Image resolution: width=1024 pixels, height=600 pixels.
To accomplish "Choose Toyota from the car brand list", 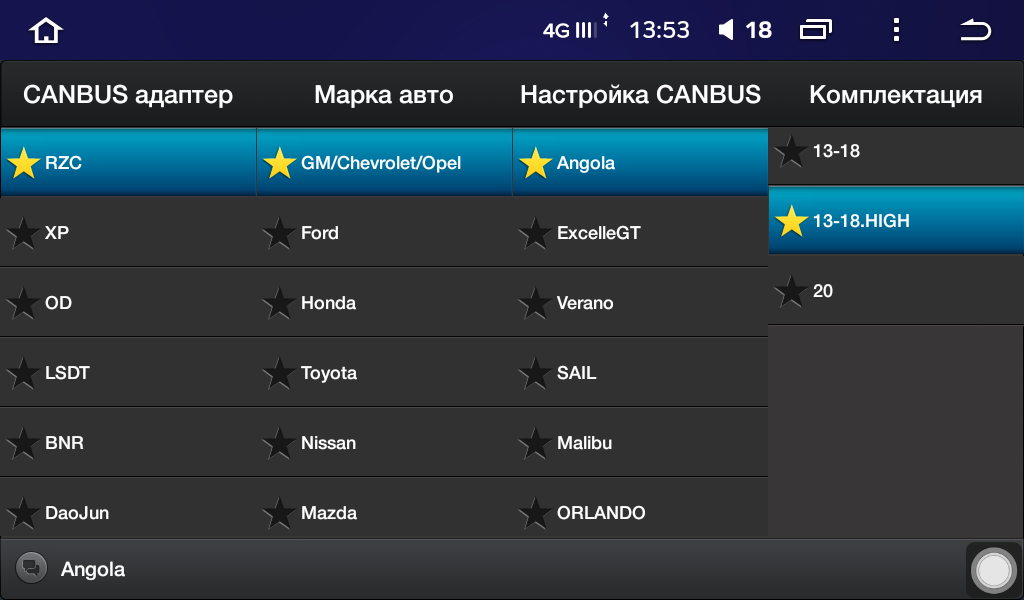I will pos(384,373).
